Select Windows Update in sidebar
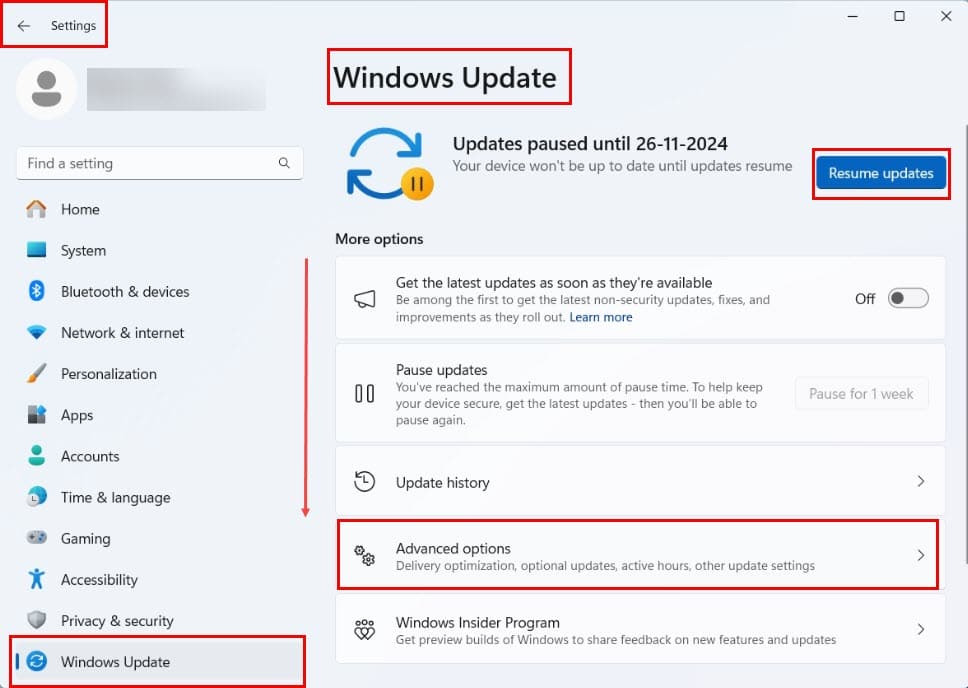Image resolution: width=968 pixels, height=688 pixels. tap(159, 661)
